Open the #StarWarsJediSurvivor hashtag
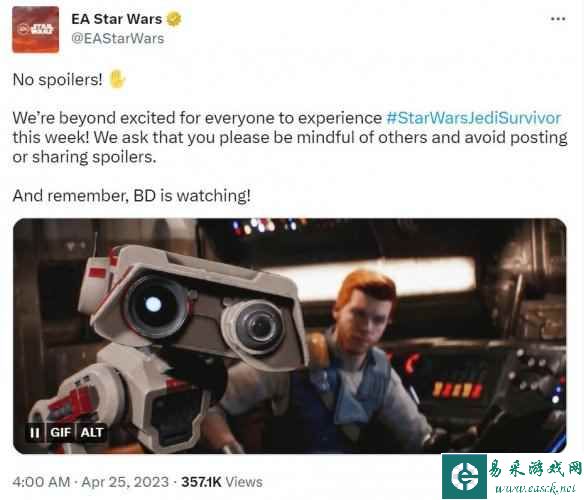This screenshot has width=584, height=500. point(474,118)
